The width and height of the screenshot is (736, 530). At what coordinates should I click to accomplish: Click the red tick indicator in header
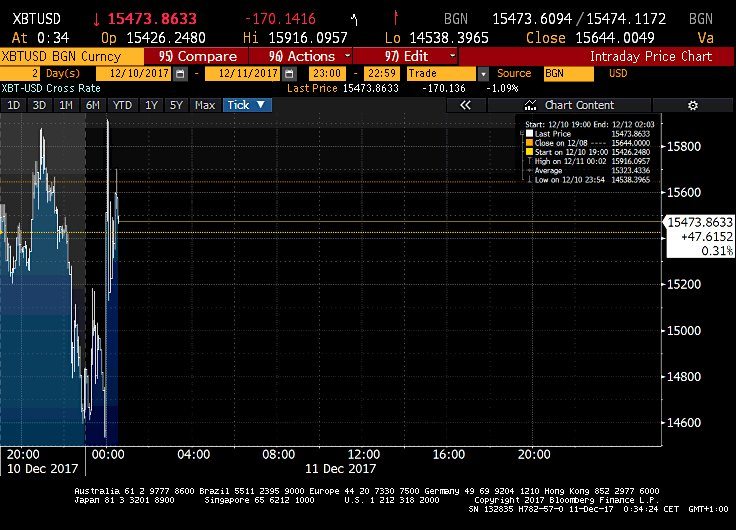click(x=395, y=18)
